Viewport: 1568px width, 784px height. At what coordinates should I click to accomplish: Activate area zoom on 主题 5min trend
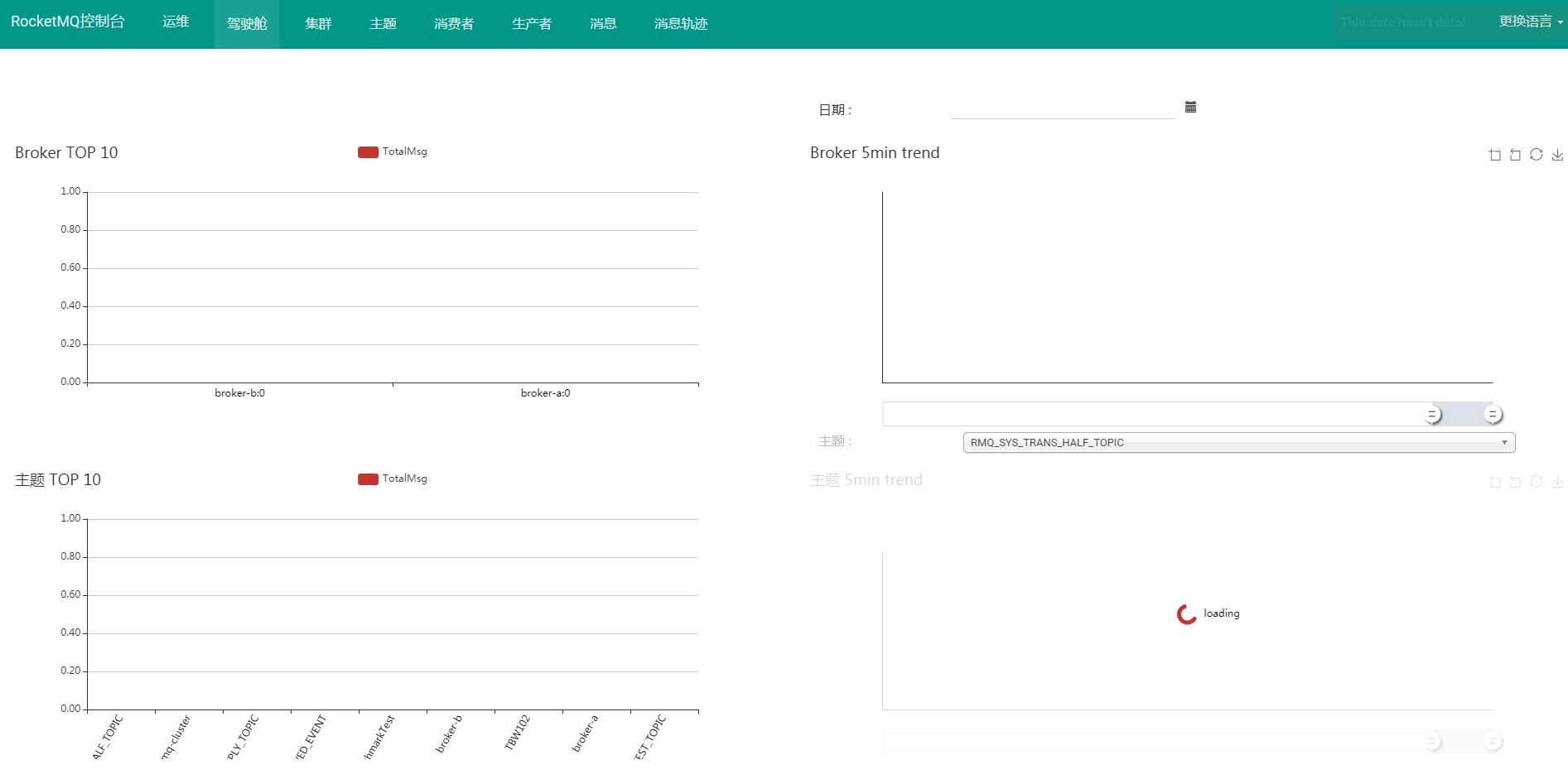tap(1495, 482)
